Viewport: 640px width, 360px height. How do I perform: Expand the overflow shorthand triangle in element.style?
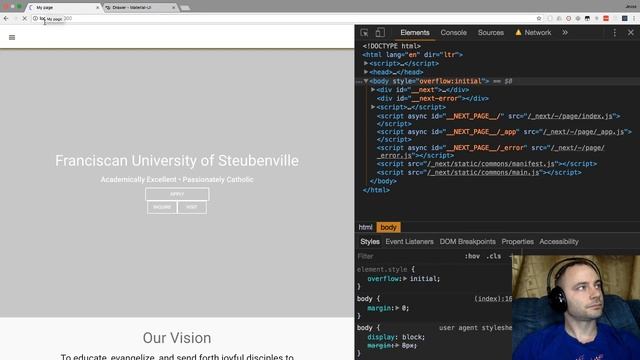(x=405, y=279)
